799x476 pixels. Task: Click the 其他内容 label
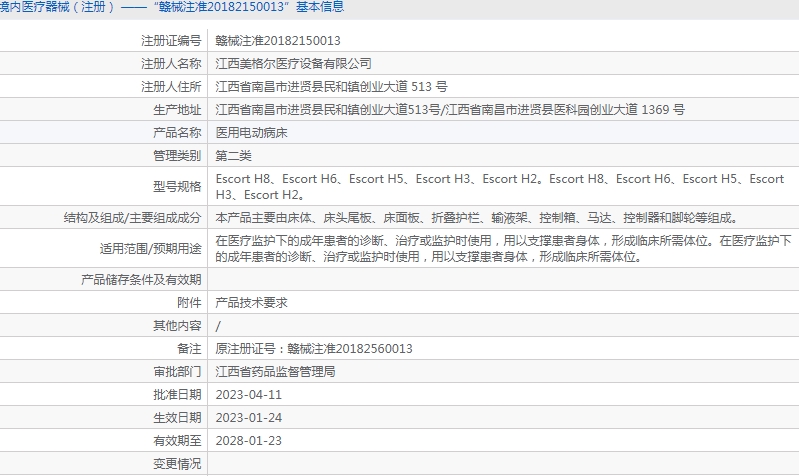coord(177,326)
